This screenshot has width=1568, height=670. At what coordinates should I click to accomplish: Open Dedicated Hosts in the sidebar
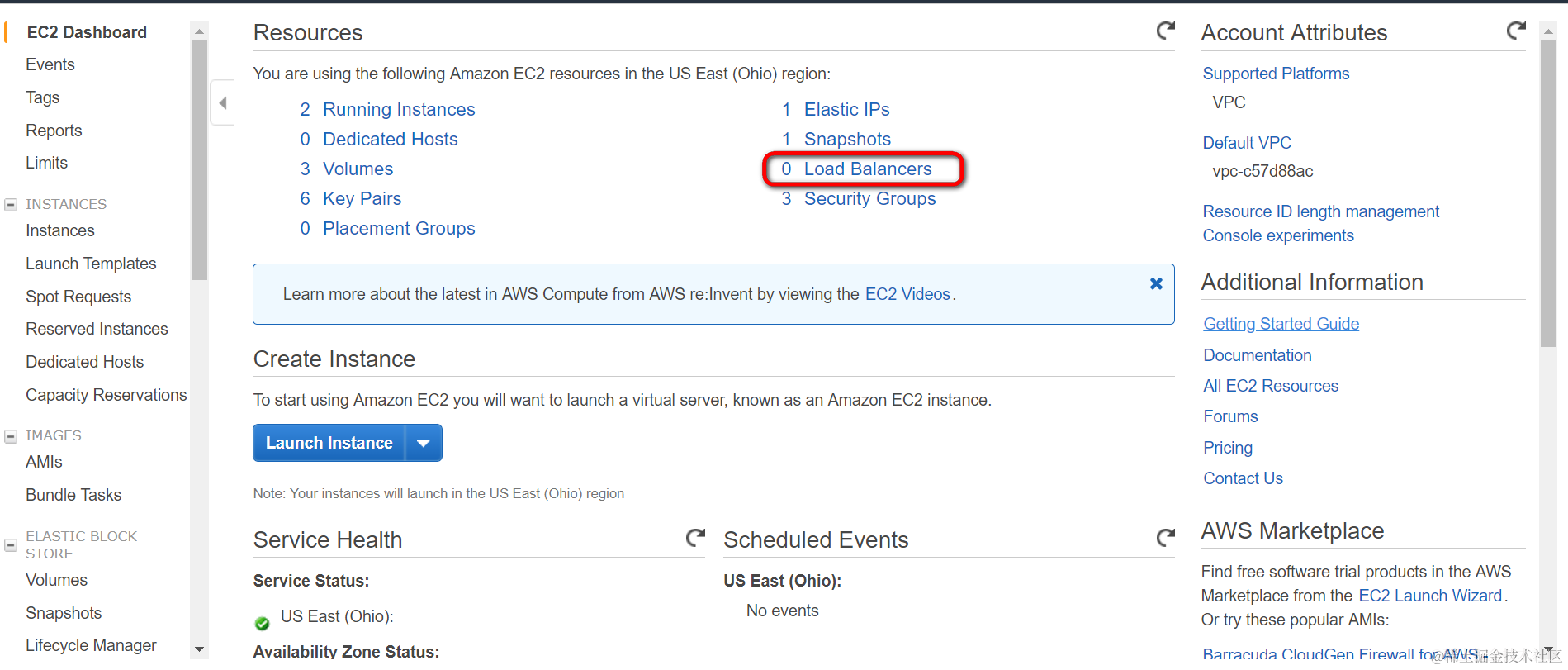coord(84,362)
